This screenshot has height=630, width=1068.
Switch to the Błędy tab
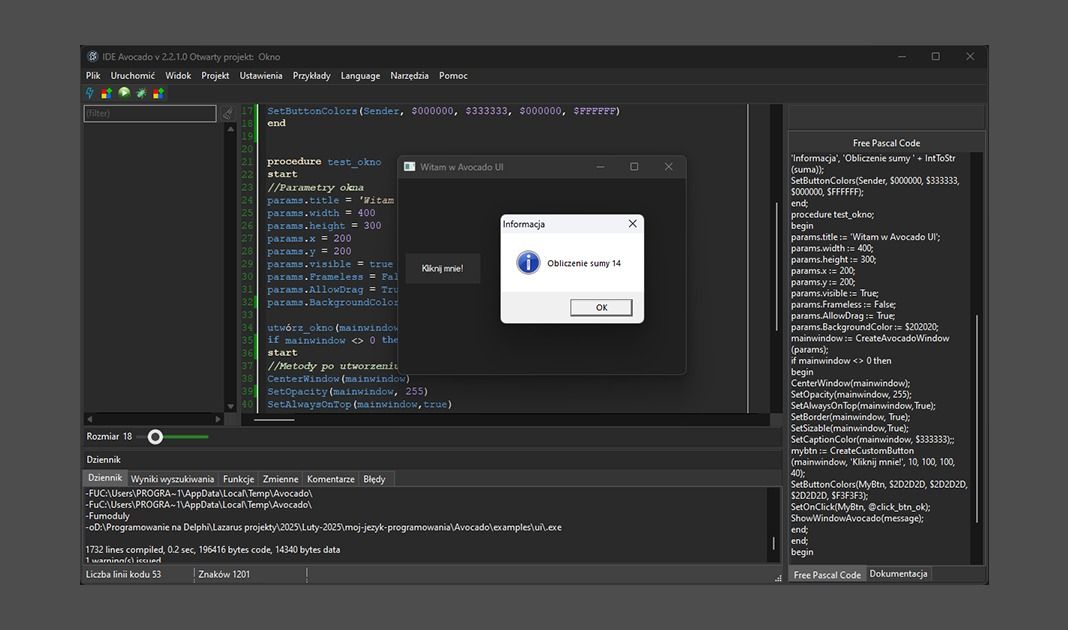click(x=374, y=479)
